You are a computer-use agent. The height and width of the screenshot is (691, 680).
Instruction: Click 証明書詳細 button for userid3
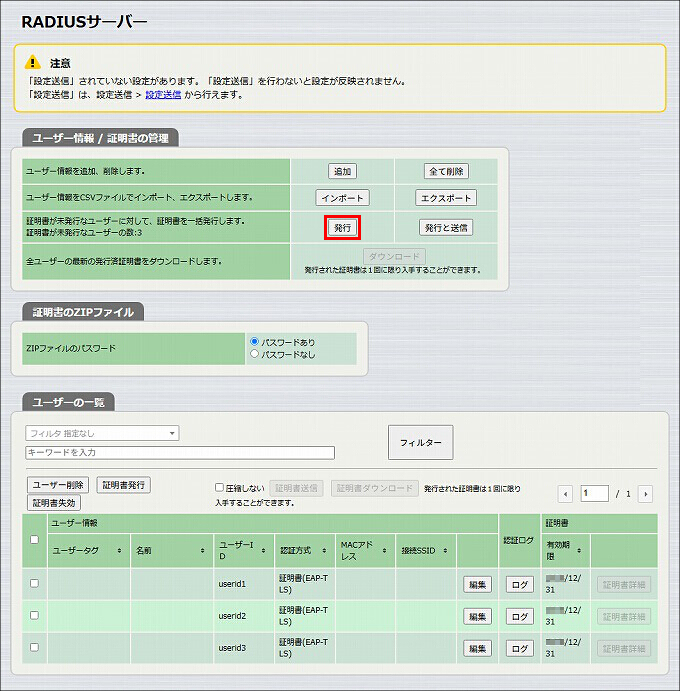624,648
